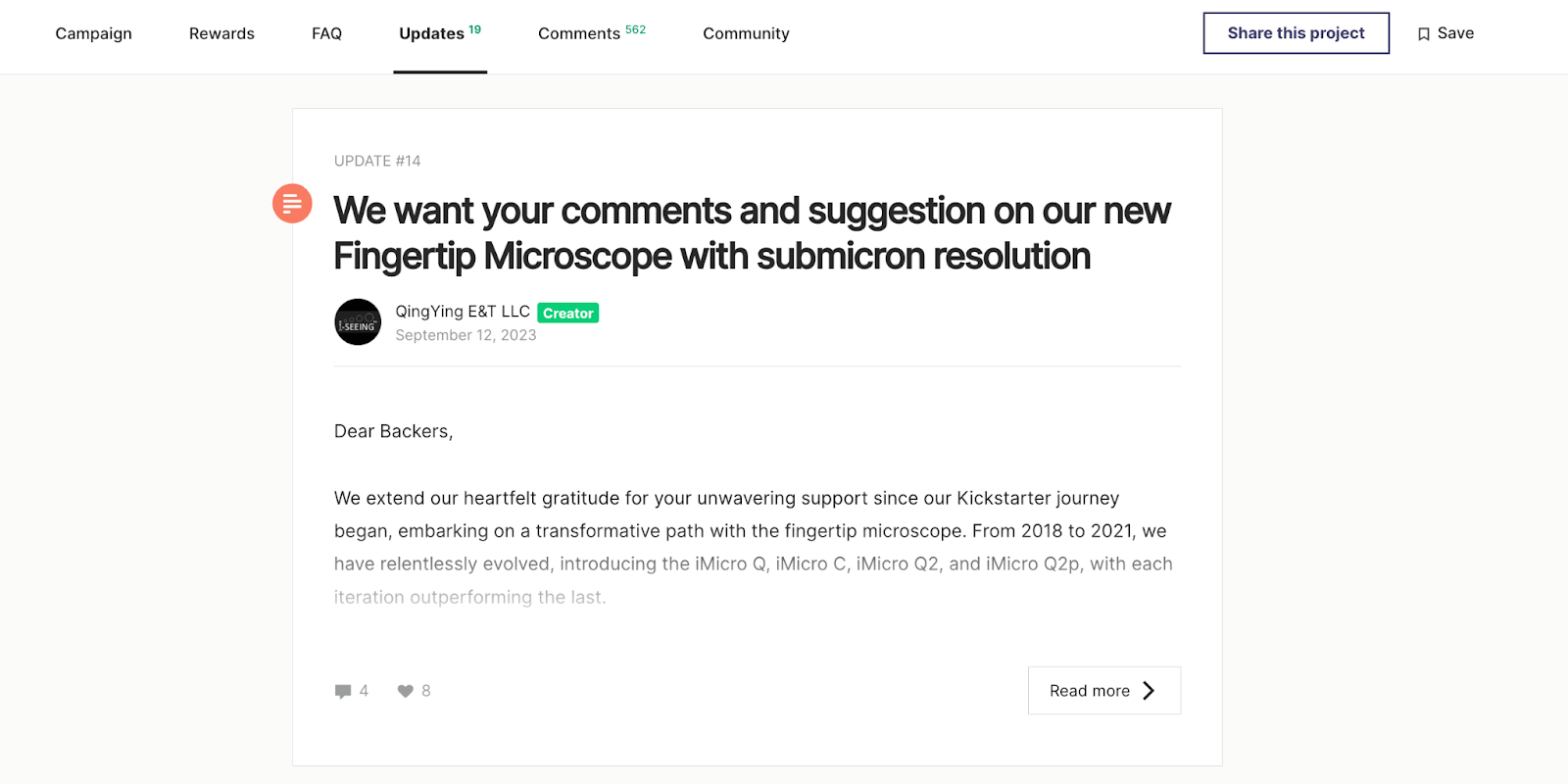Click the Read more chevron arrow

pos(1149,691)
